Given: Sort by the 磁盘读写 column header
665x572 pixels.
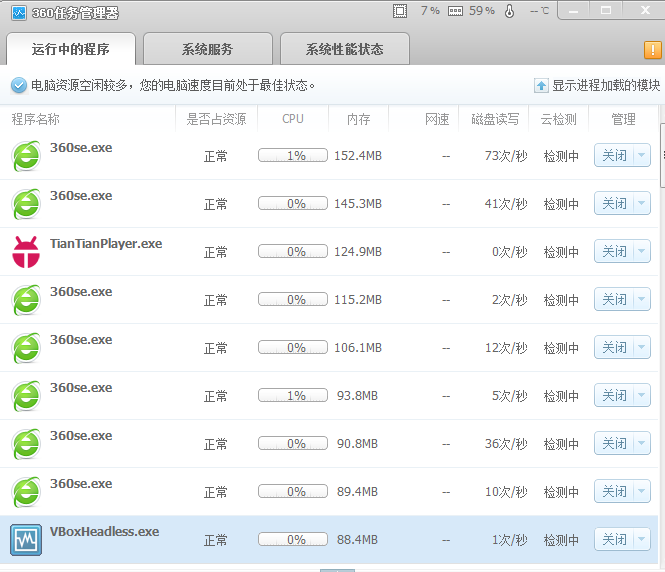Looking at the screenshot, I should (x=495, y=119).
